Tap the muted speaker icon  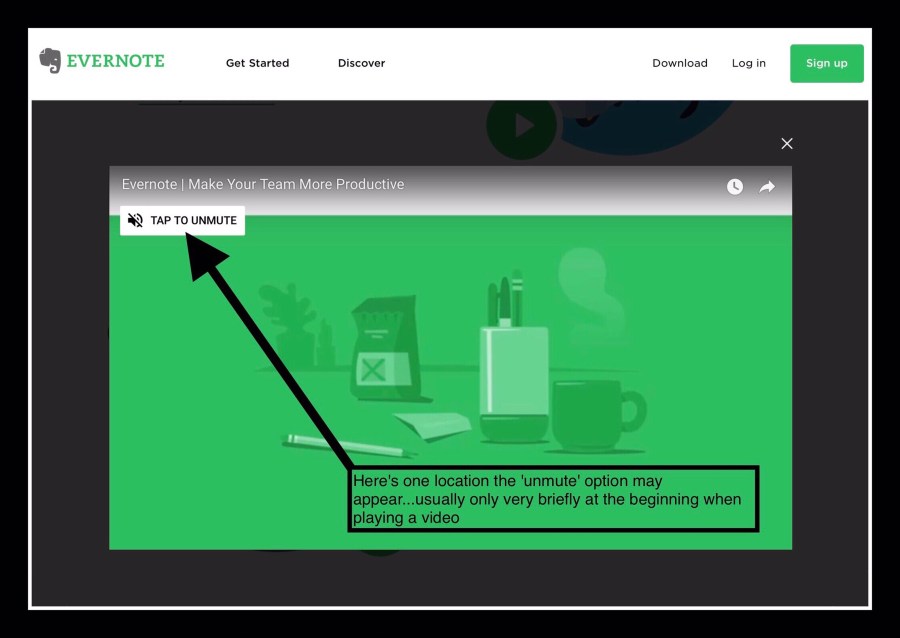click(135, 220)
